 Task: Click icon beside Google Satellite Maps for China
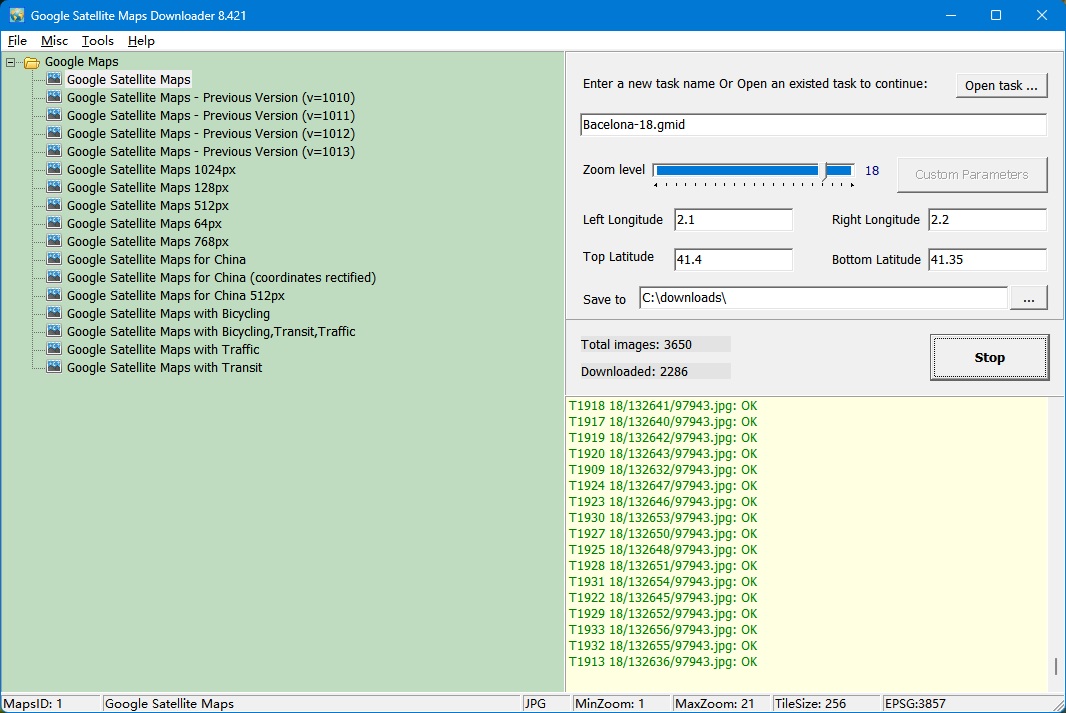54,259
